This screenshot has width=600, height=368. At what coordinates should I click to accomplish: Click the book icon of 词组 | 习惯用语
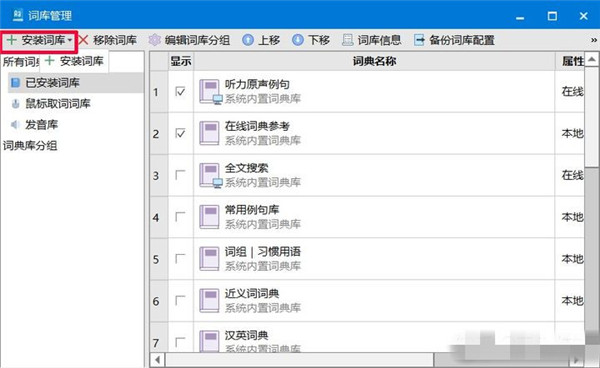[210, 259]
